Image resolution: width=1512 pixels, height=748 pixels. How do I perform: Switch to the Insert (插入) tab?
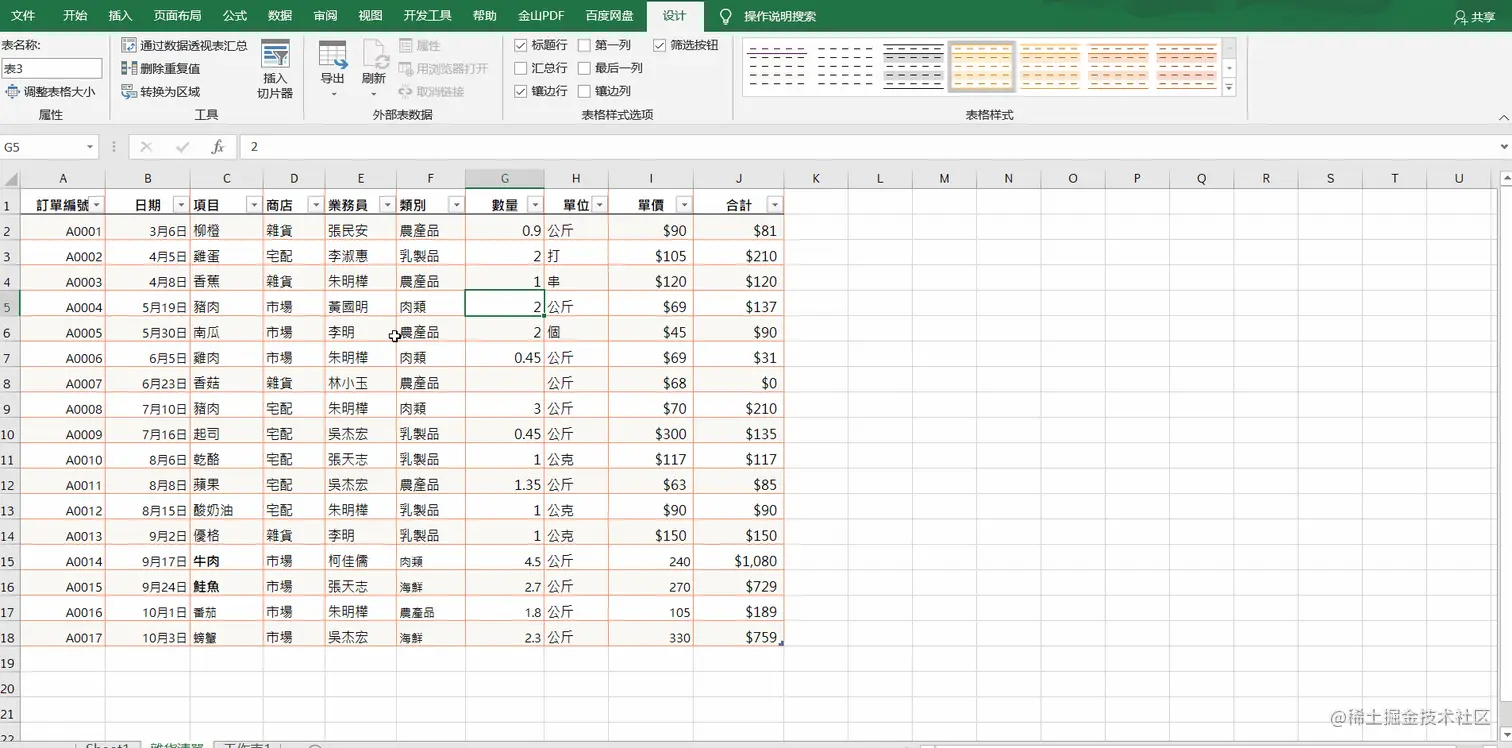(x=120, y=16)
